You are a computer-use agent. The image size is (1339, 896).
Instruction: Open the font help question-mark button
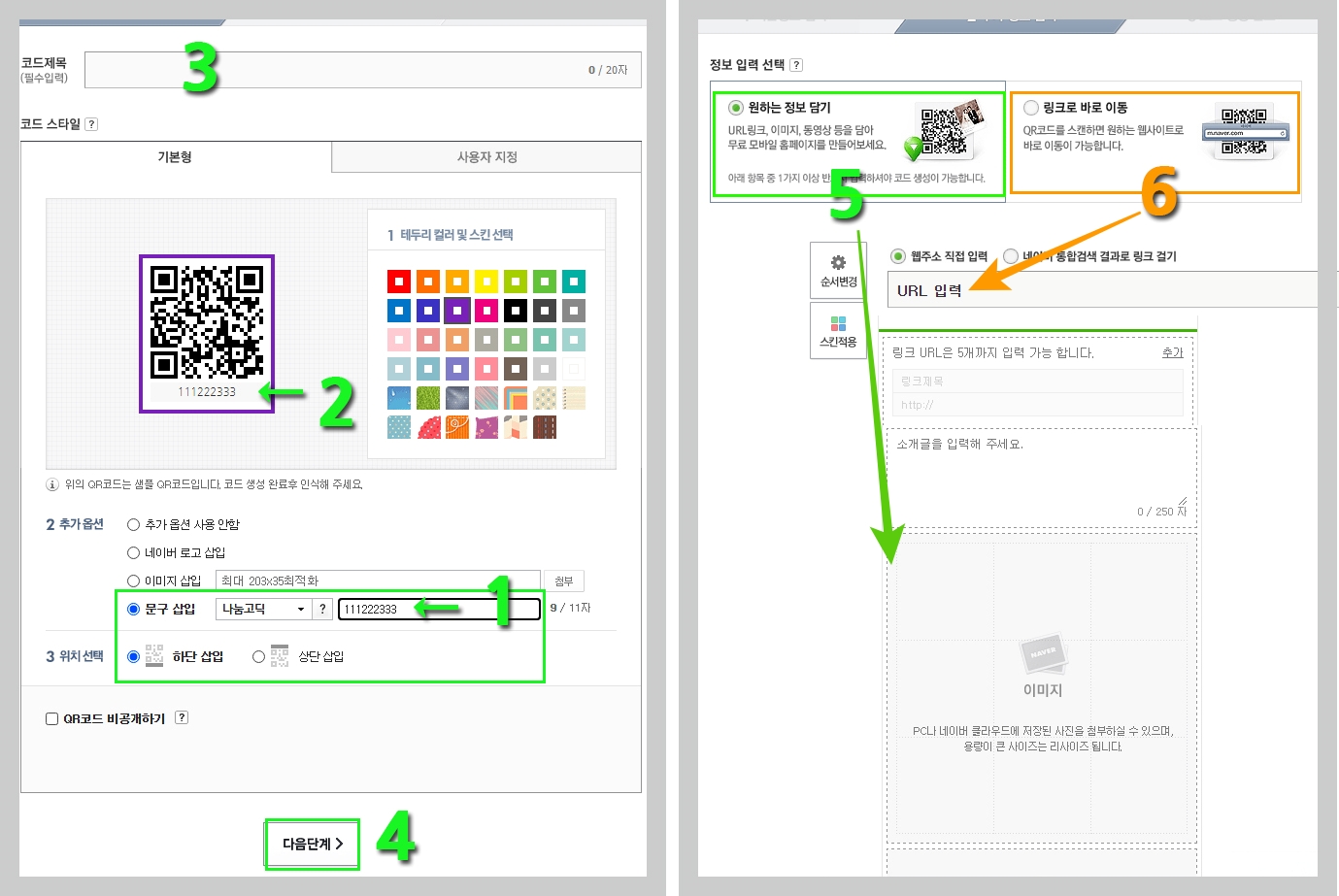pyautogui.click(x=322, y=609)
